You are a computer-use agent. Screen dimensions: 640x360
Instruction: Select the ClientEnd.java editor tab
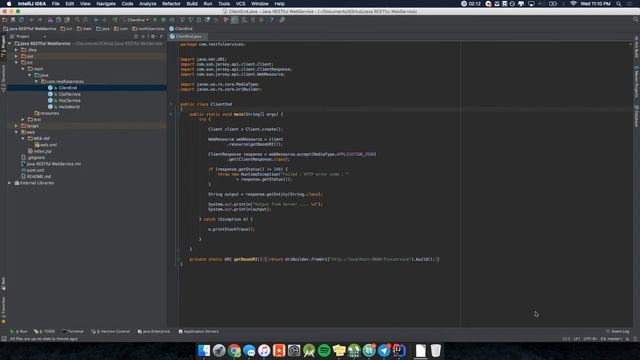[188, 36]
